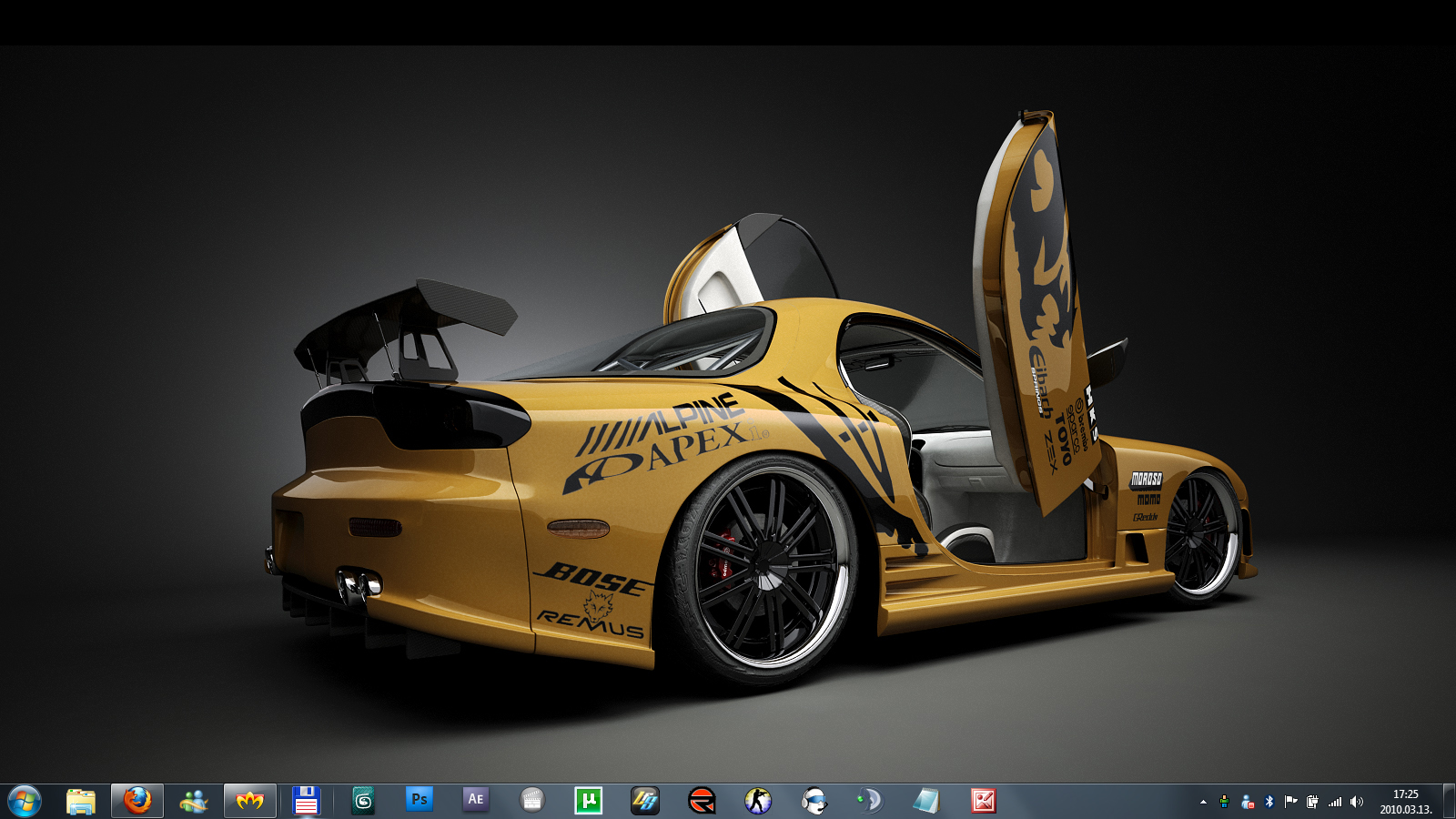Open the Ventrilo headset icon
The height and width of the screenshot is (819, 1456).
point(814,801)
